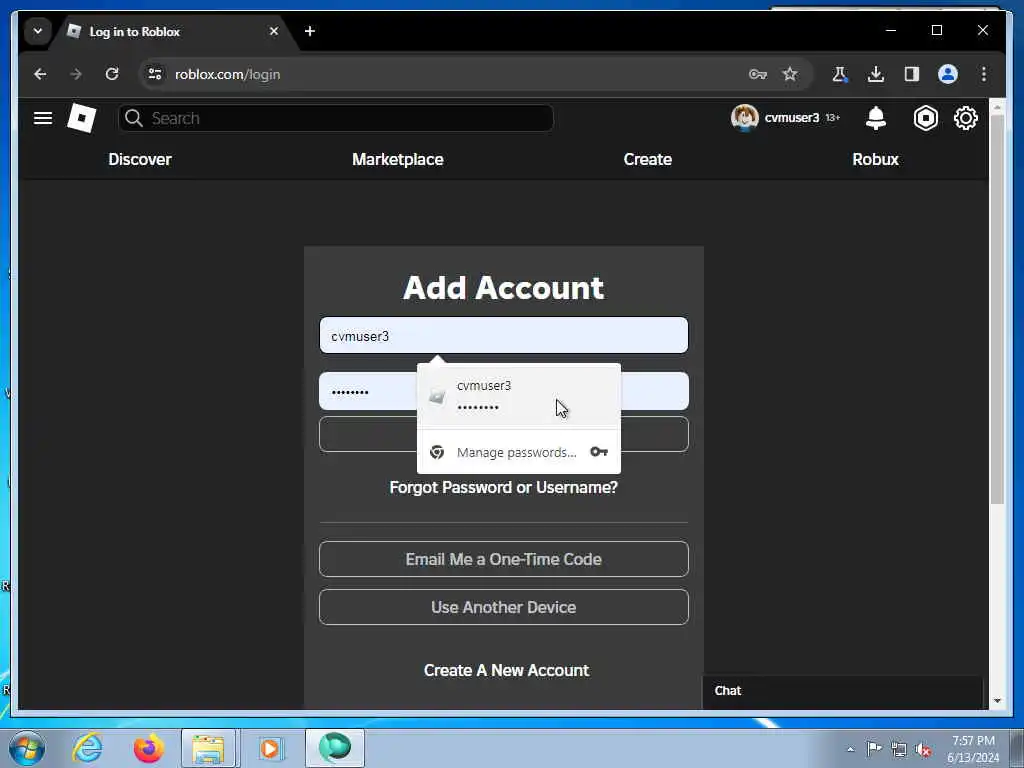Click the scrollbar down arrow

(x=997, y=701)
